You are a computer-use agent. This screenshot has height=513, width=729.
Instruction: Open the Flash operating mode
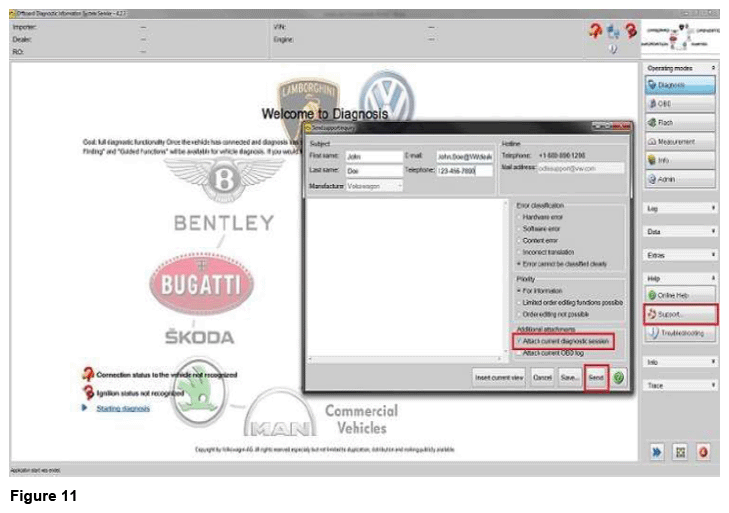coord(680,123)
